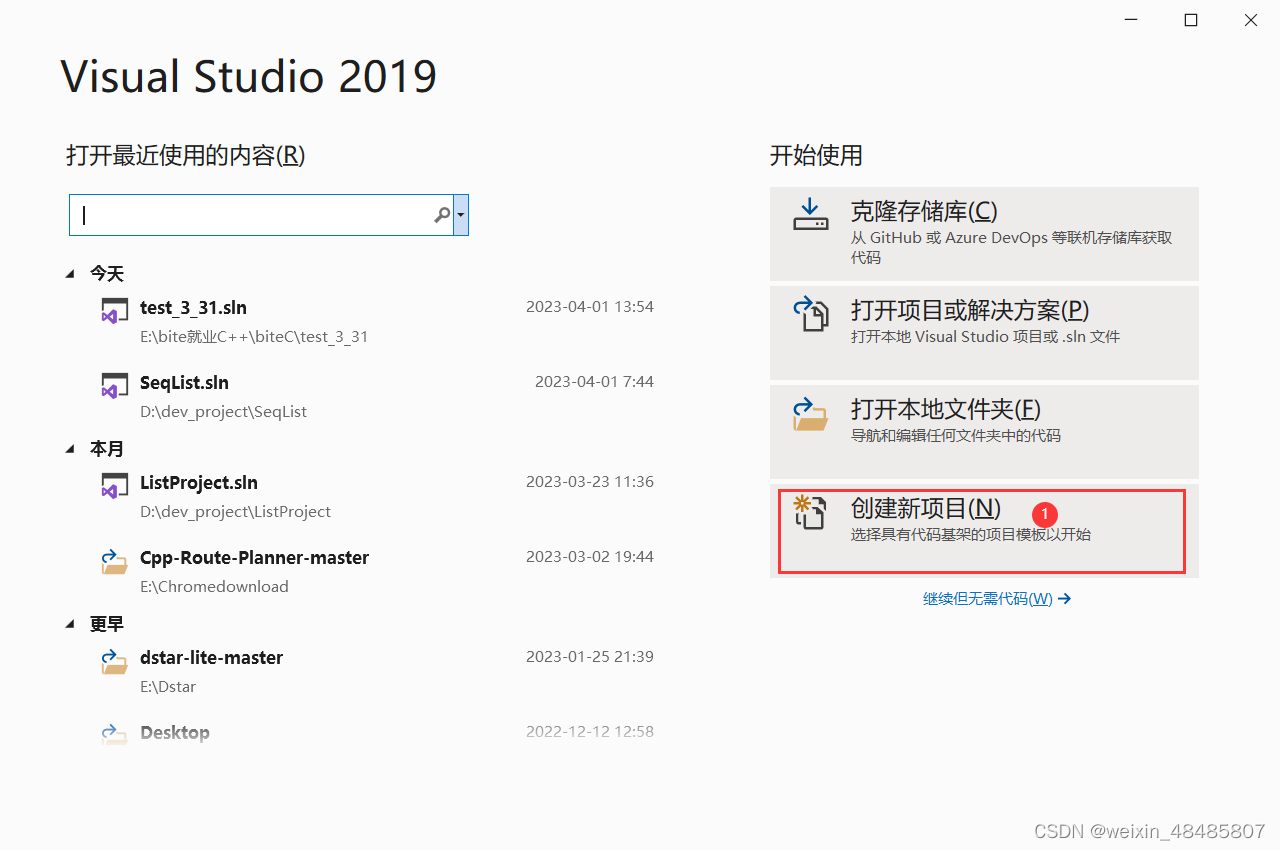Click timestamp 2023-04-01 7:44
The height and width of the screenshot is (850, 1280).
click(x=594, y=382)
